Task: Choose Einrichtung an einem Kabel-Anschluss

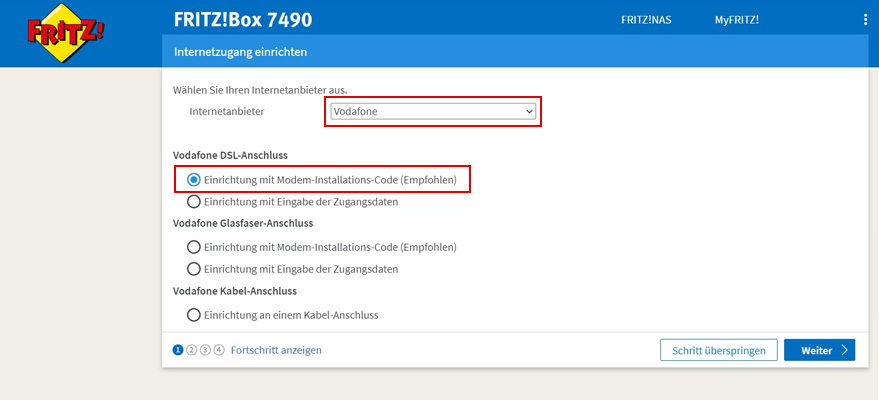Action: (194, 315)
